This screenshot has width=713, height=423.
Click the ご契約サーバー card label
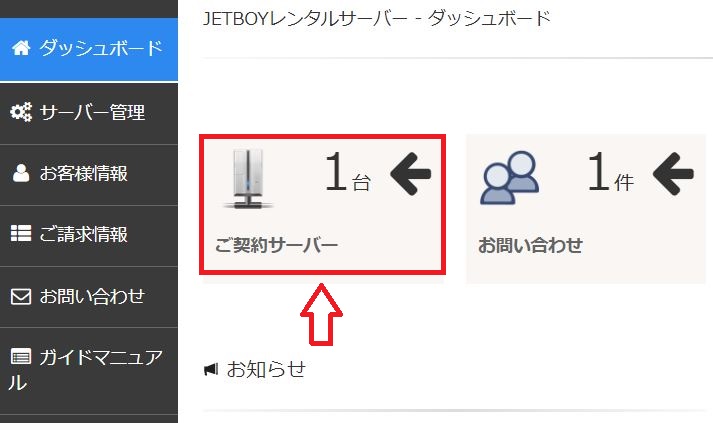click(x=276, y=246)
